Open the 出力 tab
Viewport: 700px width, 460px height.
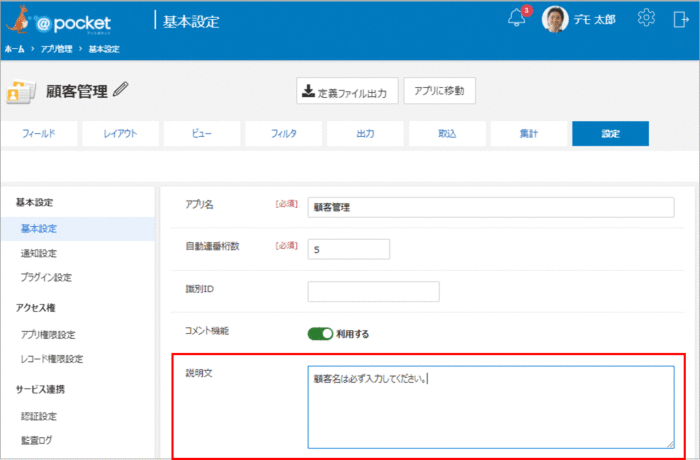pyautogui.click(x=365, y=134)
